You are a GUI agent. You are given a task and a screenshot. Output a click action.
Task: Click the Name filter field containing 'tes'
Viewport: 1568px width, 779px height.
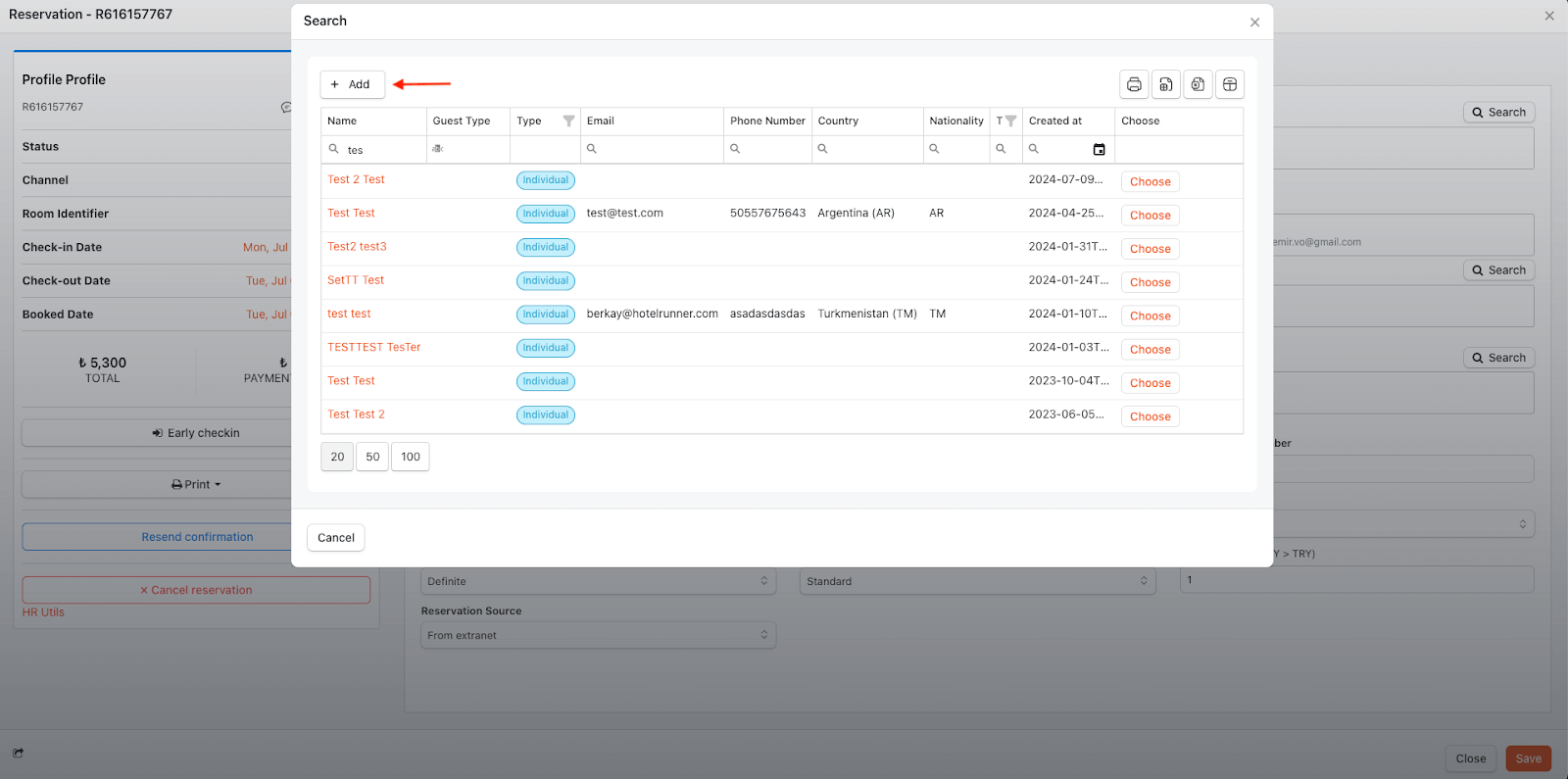pos(382,150)
